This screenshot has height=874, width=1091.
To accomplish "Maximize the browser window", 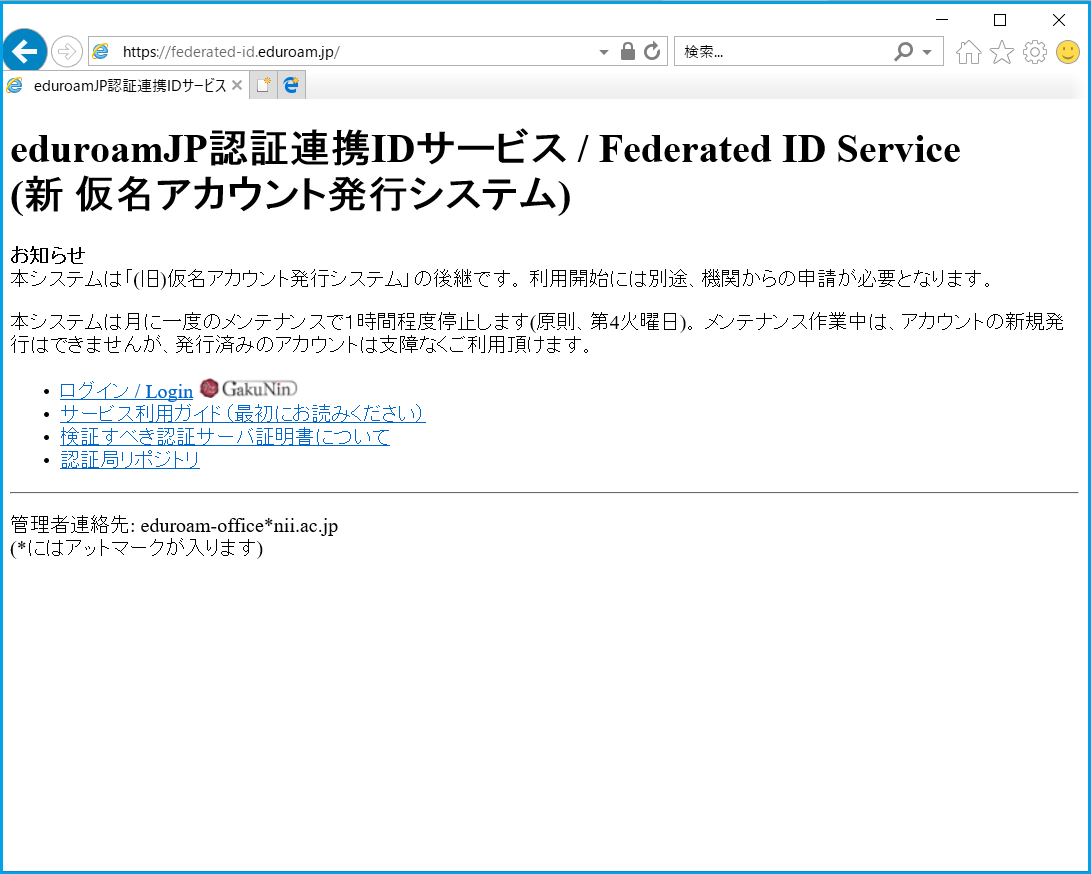I will point(1000,20).
